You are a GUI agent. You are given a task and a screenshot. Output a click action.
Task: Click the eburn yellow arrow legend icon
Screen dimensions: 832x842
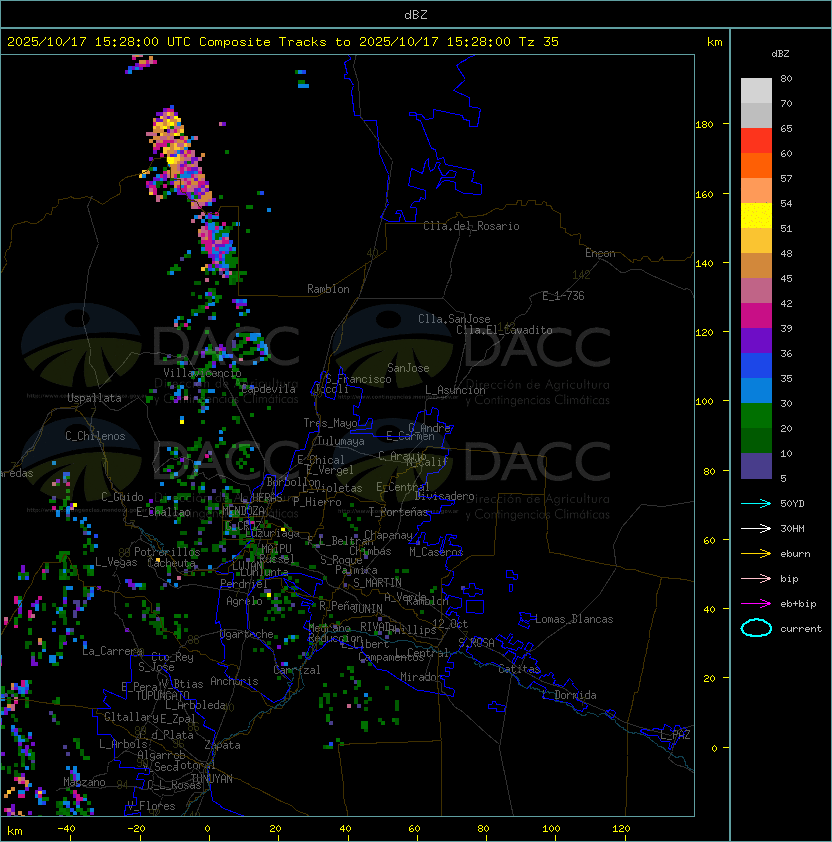(756, 554)
